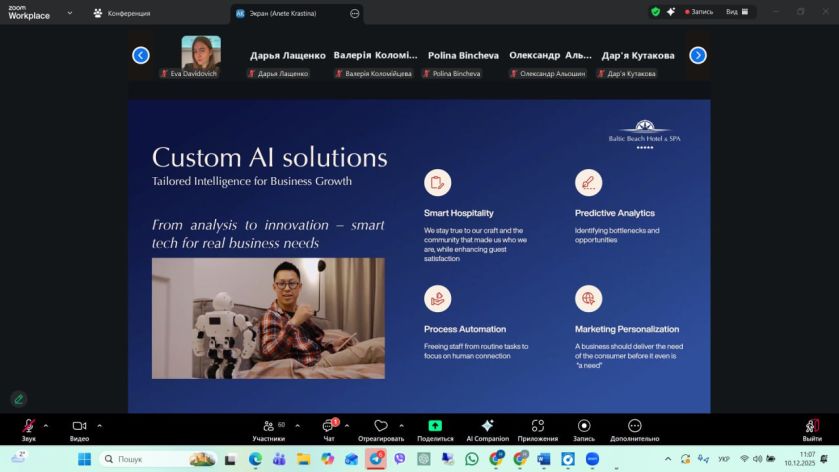Select Polina Bincheva participant tile
The height and width of the screenshot is (472, 839).
click(x=463, y=56)
